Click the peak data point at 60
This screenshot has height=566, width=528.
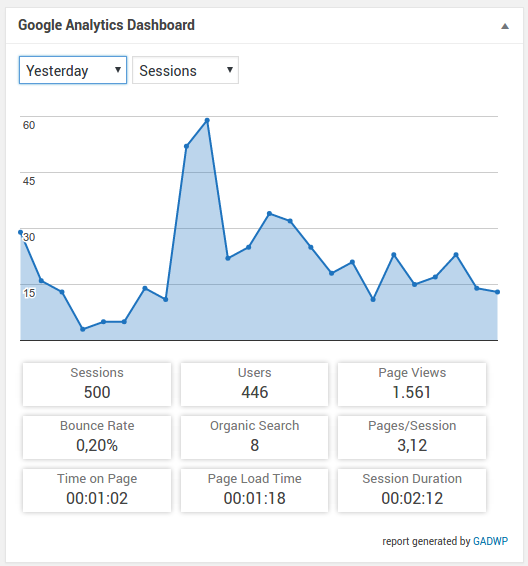tap(207, 121)
